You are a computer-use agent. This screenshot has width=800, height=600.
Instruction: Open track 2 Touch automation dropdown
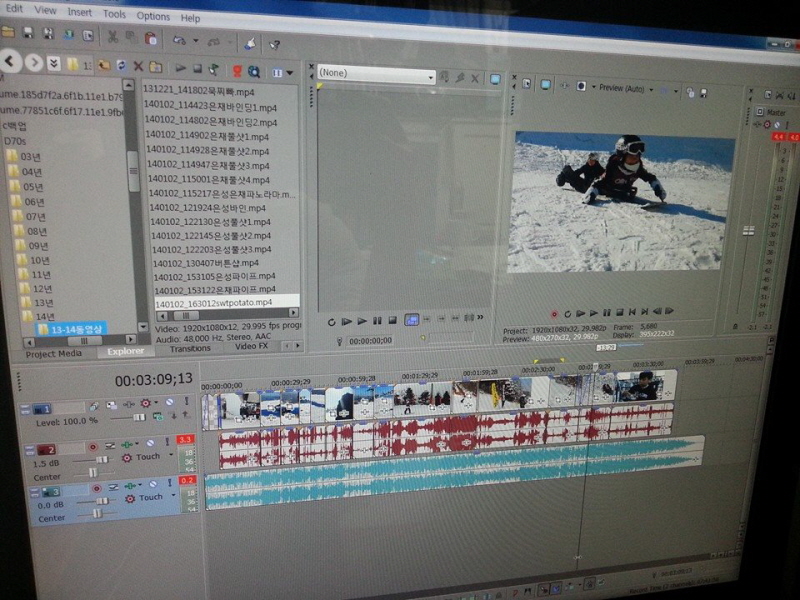tap(171, 455)
